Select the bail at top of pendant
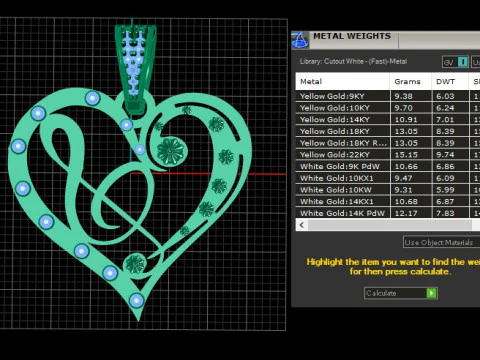480x360 pixels. pyautogui.click(x=136, y=68)
